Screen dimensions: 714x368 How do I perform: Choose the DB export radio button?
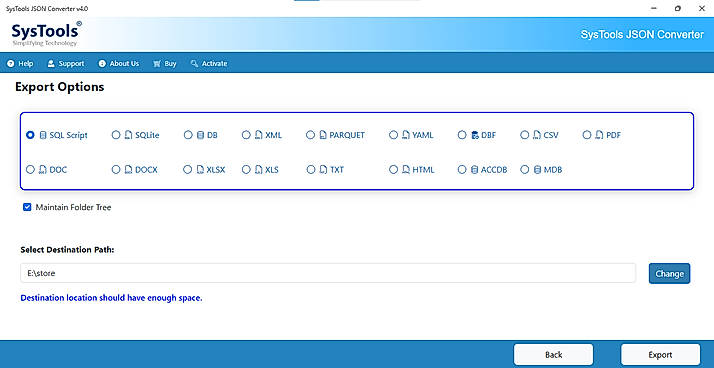pyautogui.click(x=188, y=135)
